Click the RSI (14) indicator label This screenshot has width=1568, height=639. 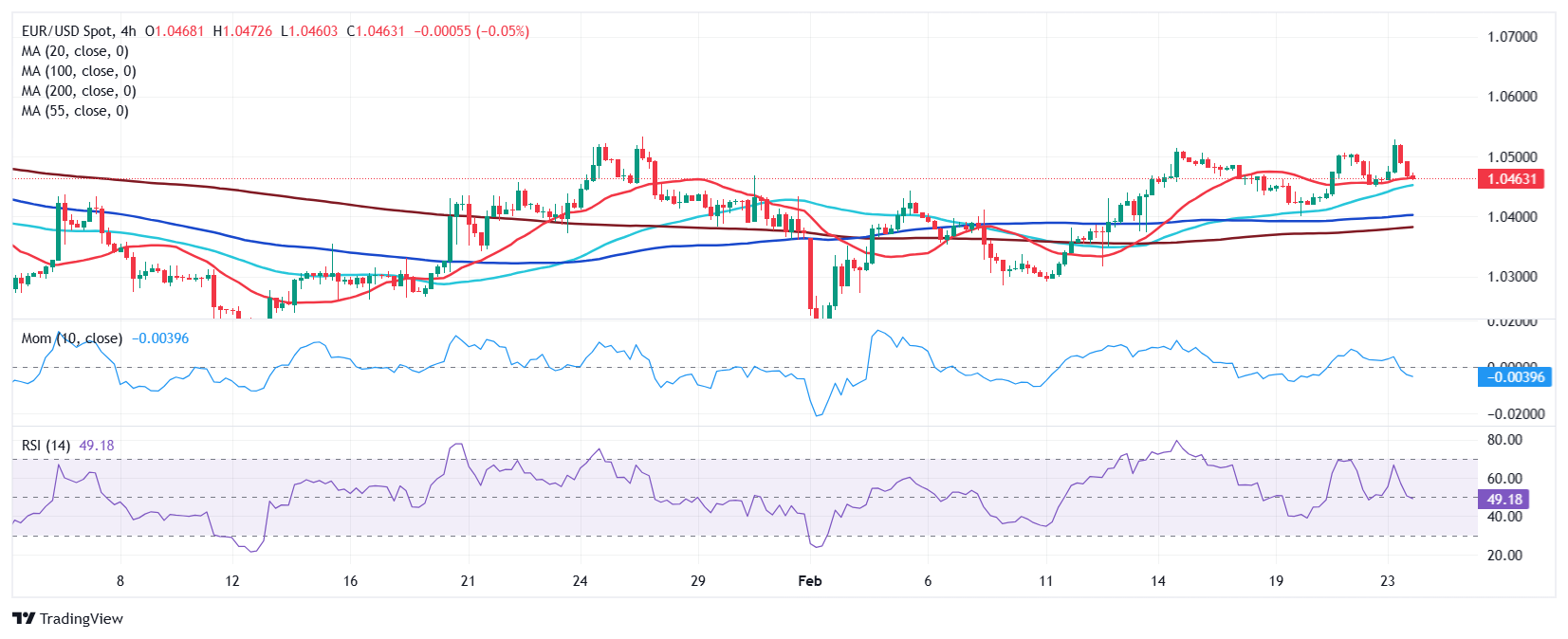46,446
